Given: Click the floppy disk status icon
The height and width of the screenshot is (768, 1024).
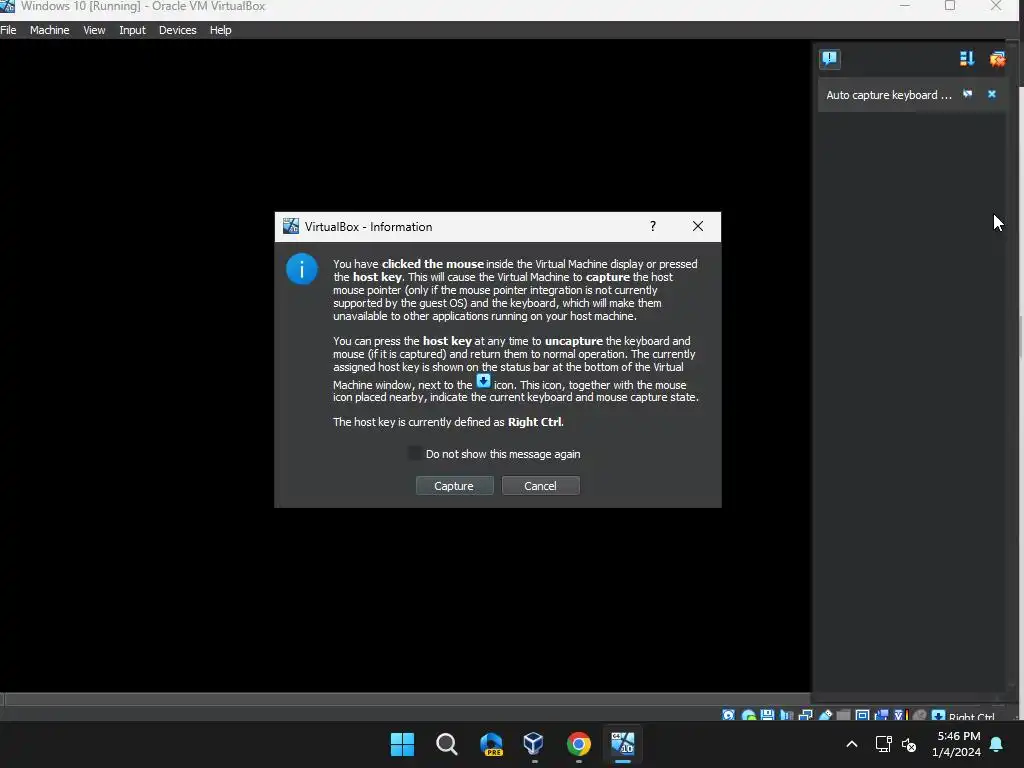Looking at the screenshot, I should click(x=767, y=715).
